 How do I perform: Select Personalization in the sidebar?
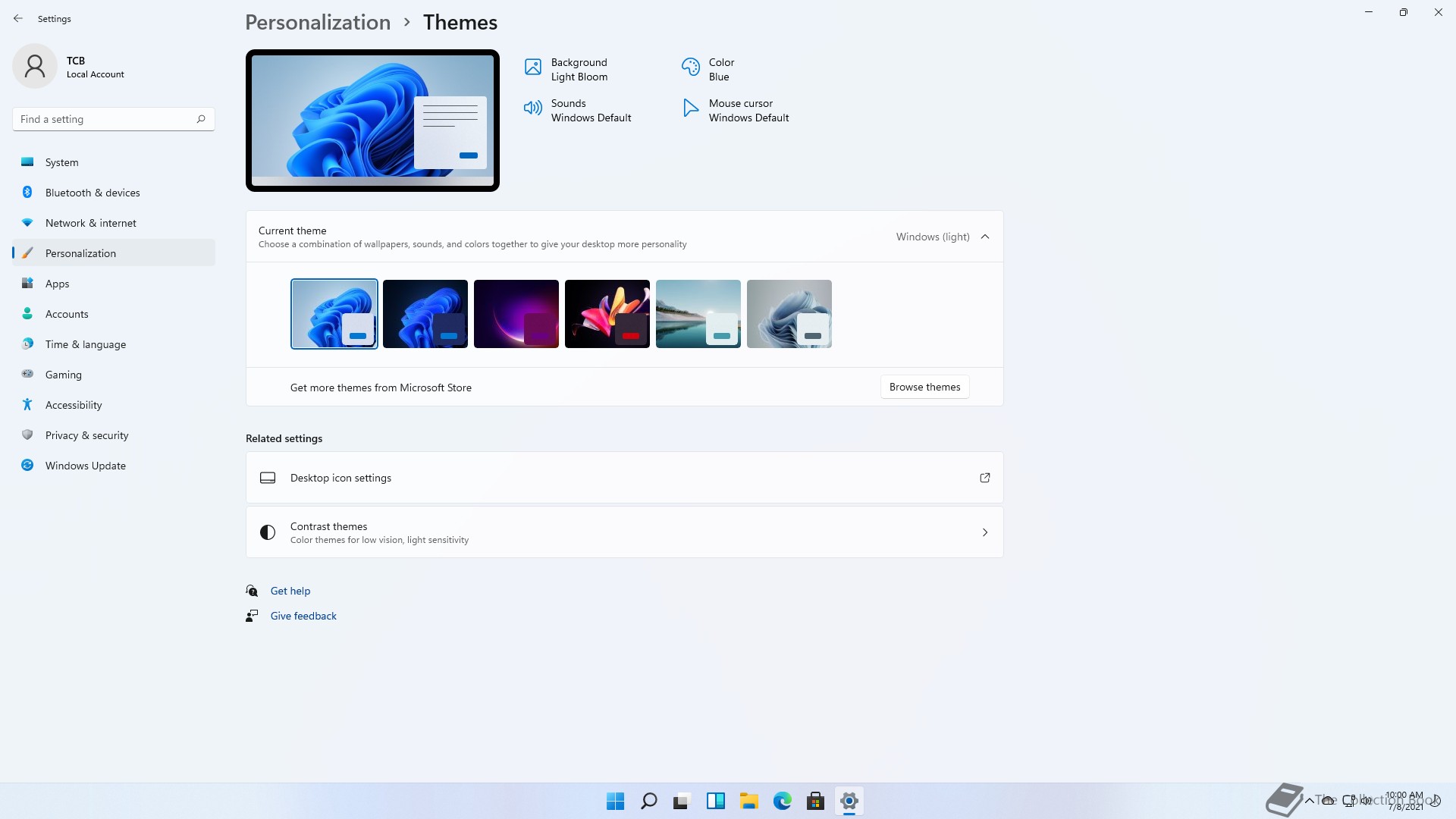[x=114, y=253]
